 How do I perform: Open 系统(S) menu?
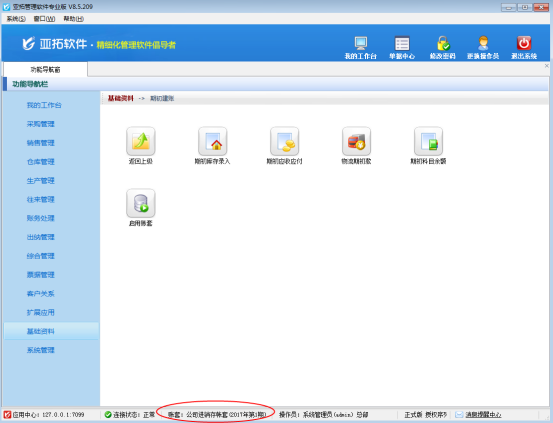[x=16, y=19]
